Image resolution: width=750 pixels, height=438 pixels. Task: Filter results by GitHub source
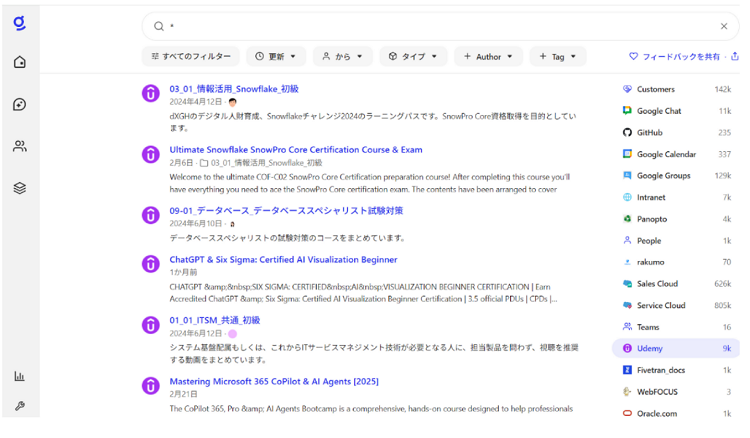tap(650, 132)
